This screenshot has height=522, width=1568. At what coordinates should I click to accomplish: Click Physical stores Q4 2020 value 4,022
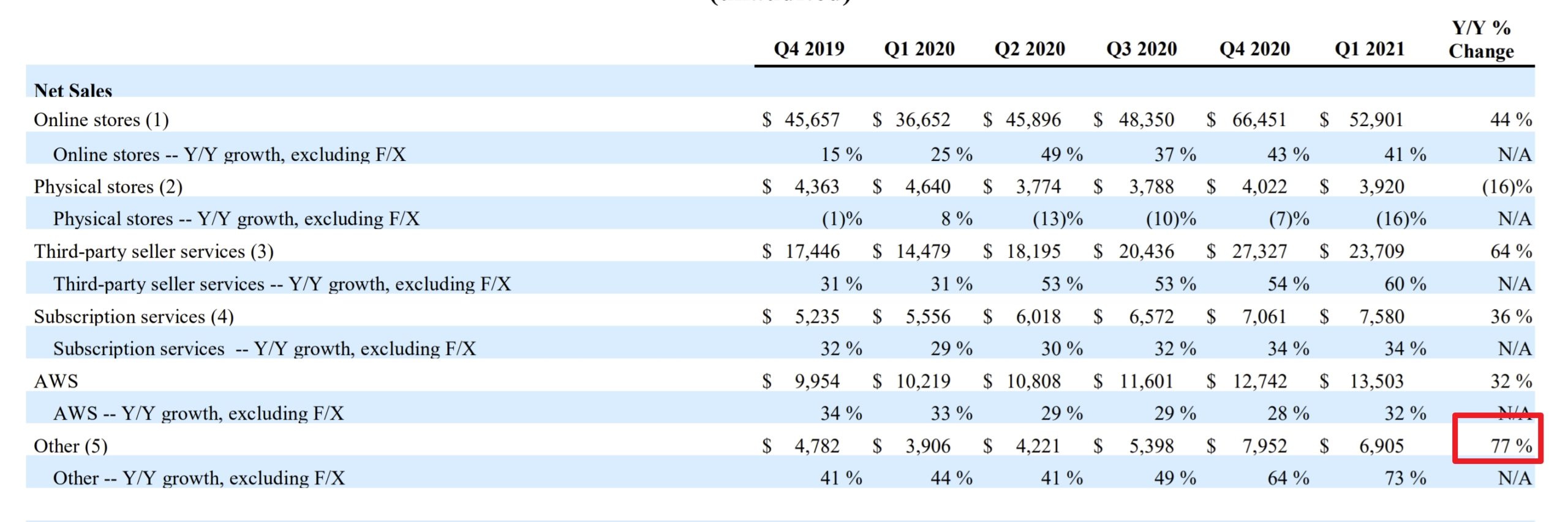(1264, 187)
